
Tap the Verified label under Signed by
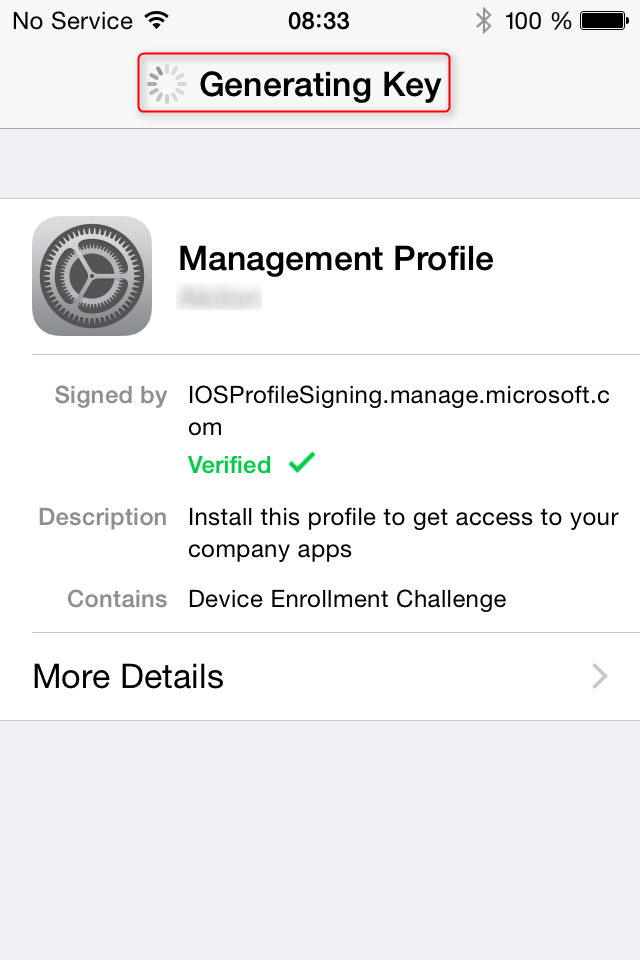[x=229, y=464]
